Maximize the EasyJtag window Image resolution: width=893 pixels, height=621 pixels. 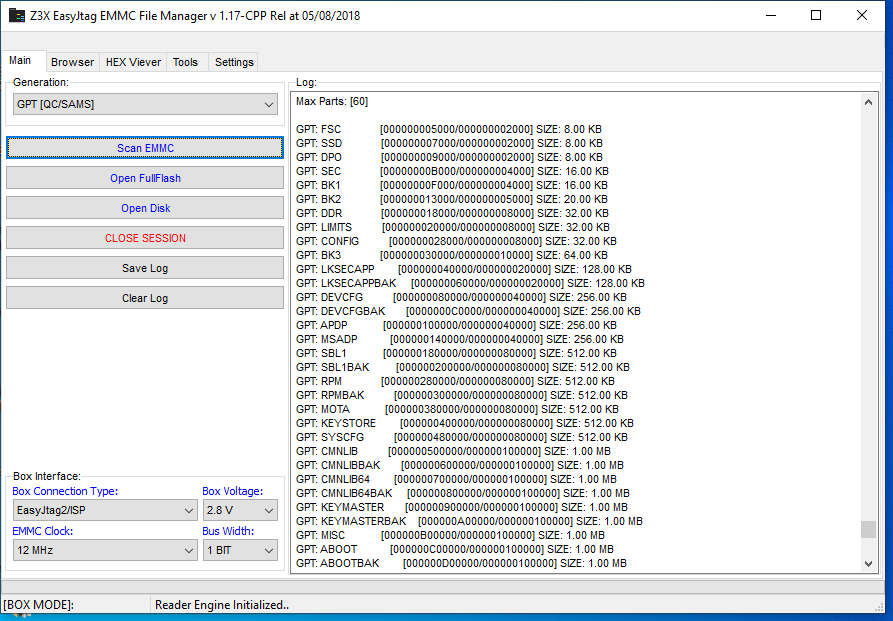[816, 15]
